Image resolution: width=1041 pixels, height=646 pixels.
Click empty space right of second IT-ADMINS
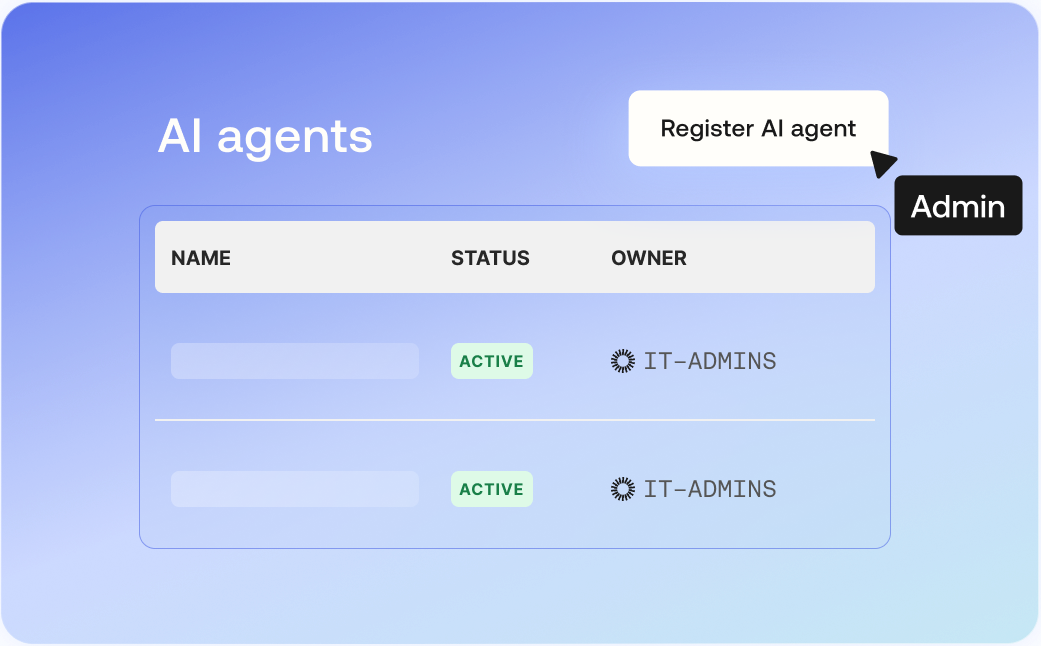828,489
